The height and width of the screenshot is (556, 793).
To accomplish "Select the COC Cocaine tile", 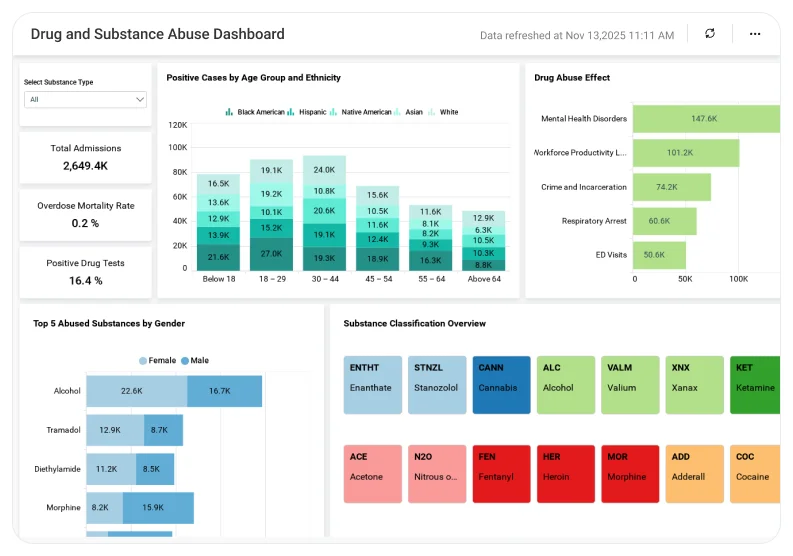I will tap(755, 474).
